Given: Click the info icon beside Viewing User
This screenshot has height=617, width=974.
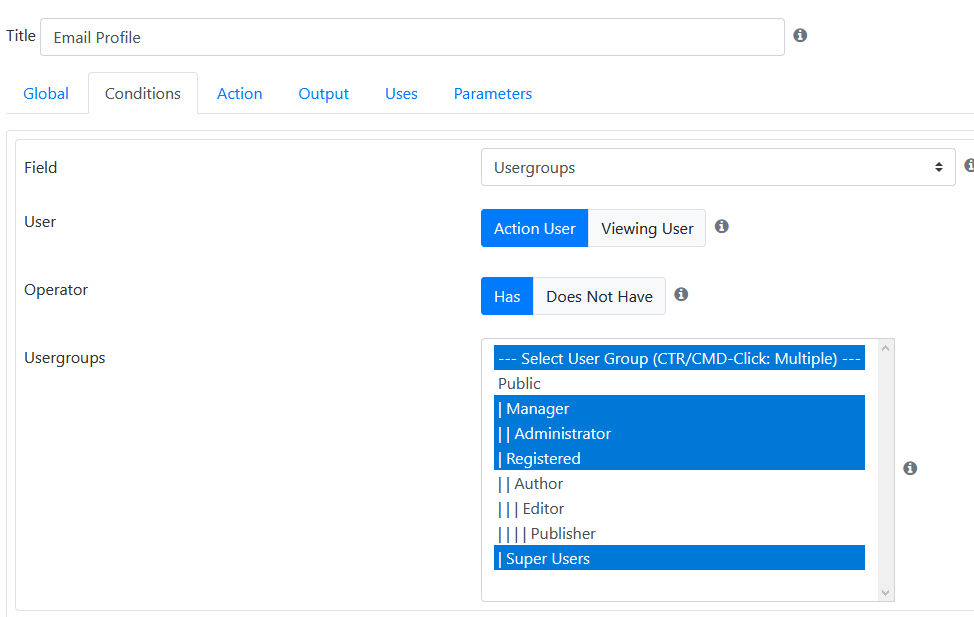Looking at the screenshot, I should (x=721, y=227).
